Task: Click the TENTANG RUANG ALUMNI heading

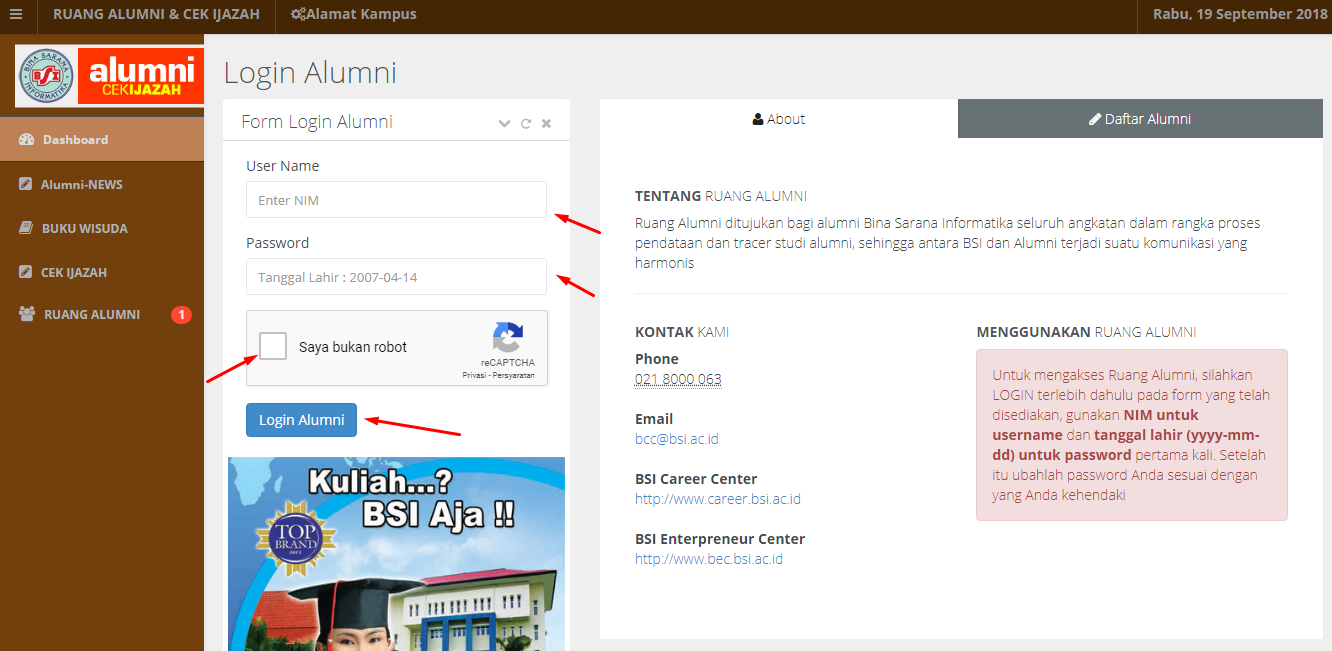Action: tap(721, 196)
